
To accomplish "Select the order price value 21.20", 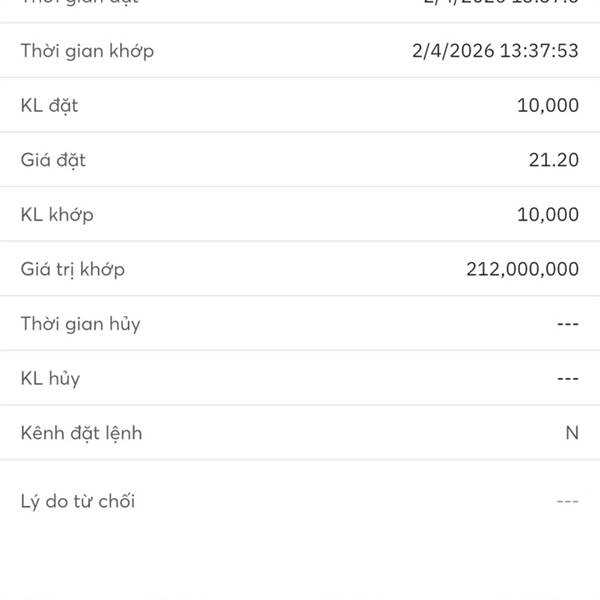I will (x=553, y=160).
